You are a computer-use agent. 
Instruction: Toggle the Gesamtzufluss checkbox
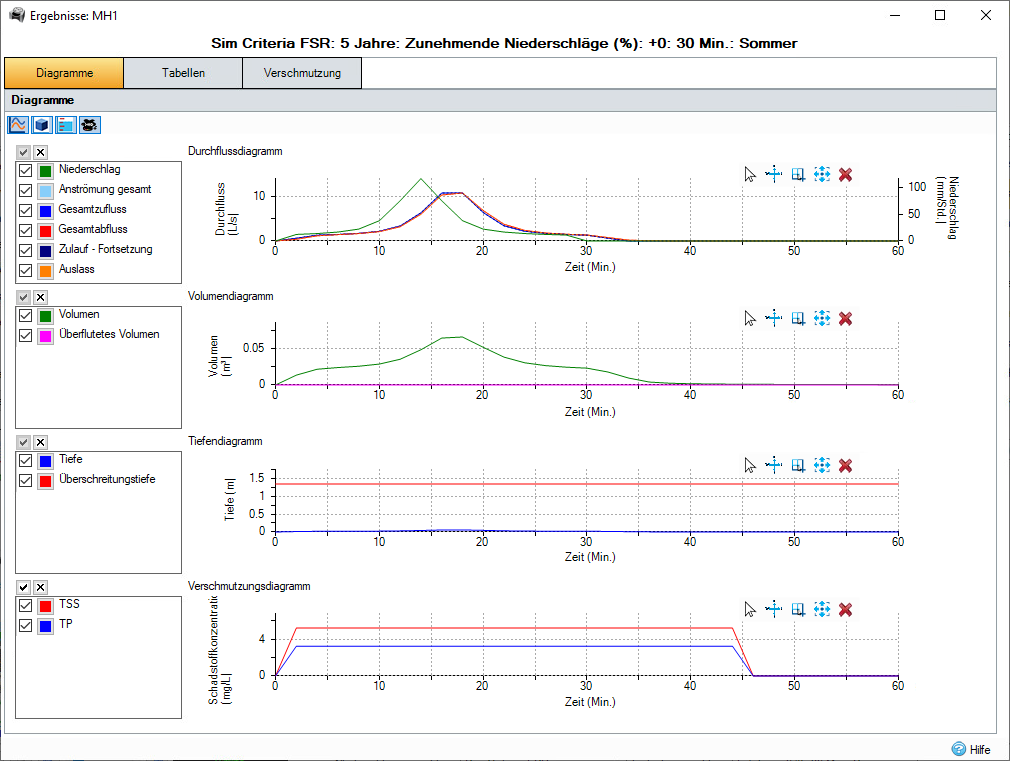pos(25,211)
